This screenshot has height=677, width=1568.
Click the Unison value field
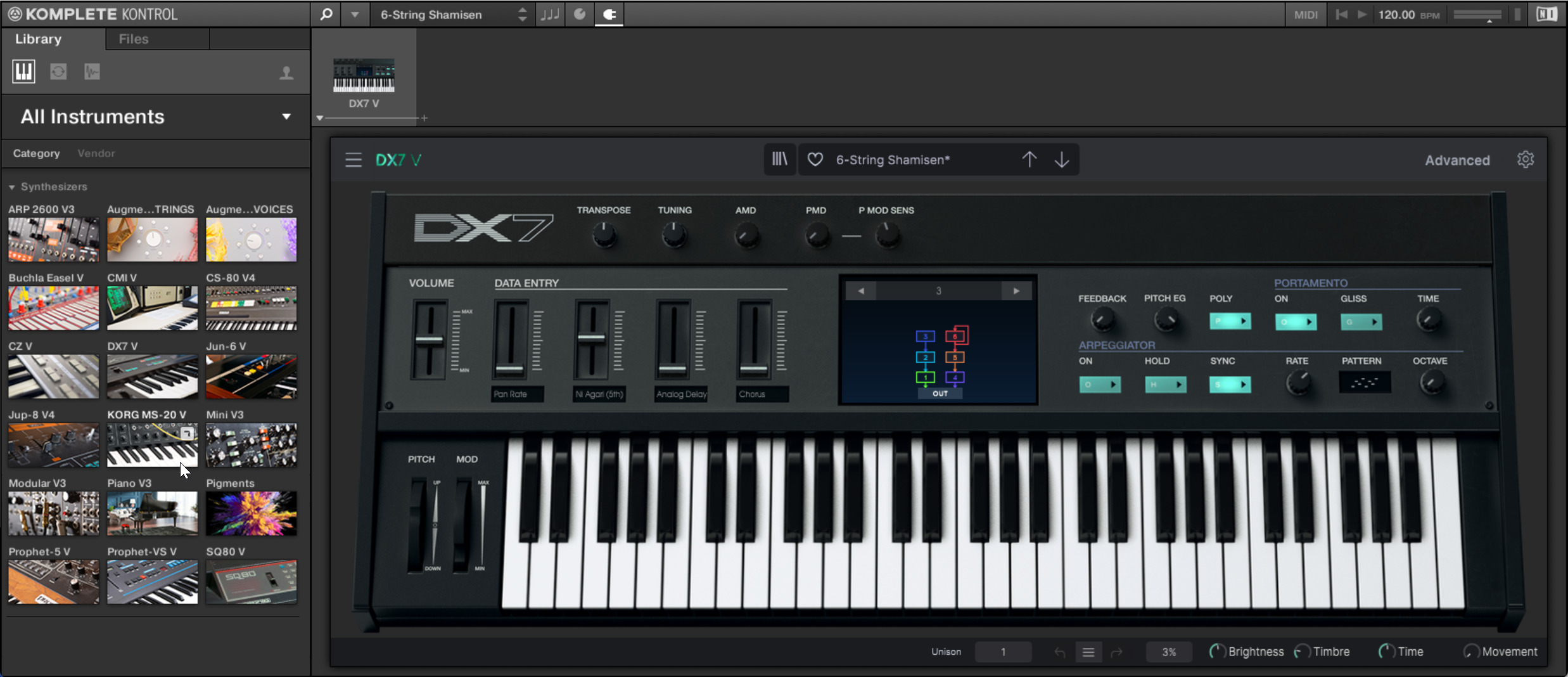point(1003,652)
